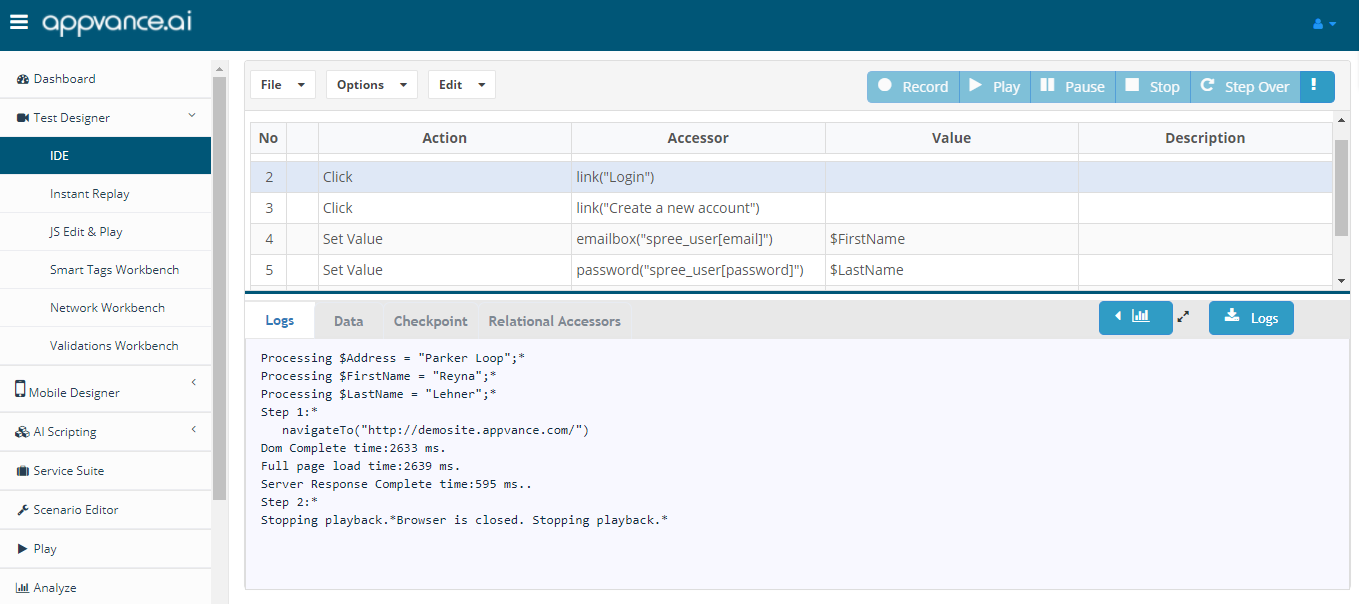Open the Edit dropdown
Image resolution: width=1359 pixels, height=604 pixels.
461,85
